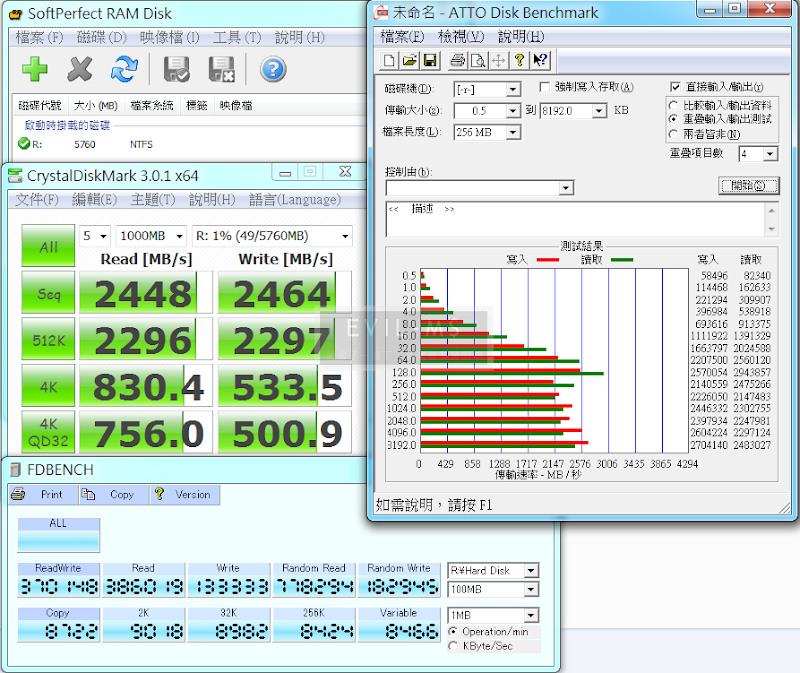Open FDBENCH R:¥Hard Disk drive dropdown
This screenshot has width=800, height=673.
pyautogui.click(x=531, y=570)
